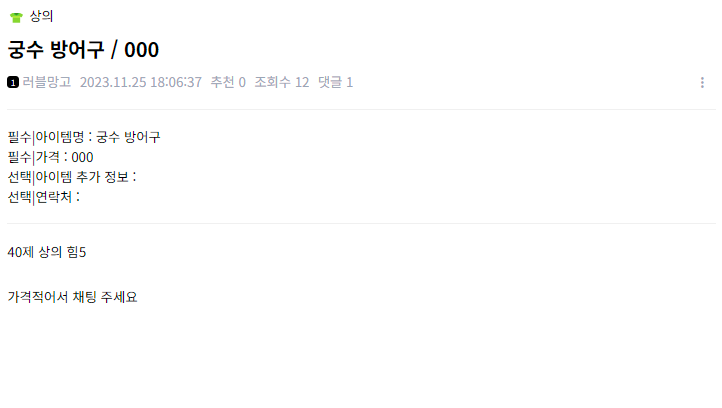This screenshot has width=722, height=408.
Task: Click the 필수|아이템명 : 궁수 방어구 line
Action: point(84,137)
